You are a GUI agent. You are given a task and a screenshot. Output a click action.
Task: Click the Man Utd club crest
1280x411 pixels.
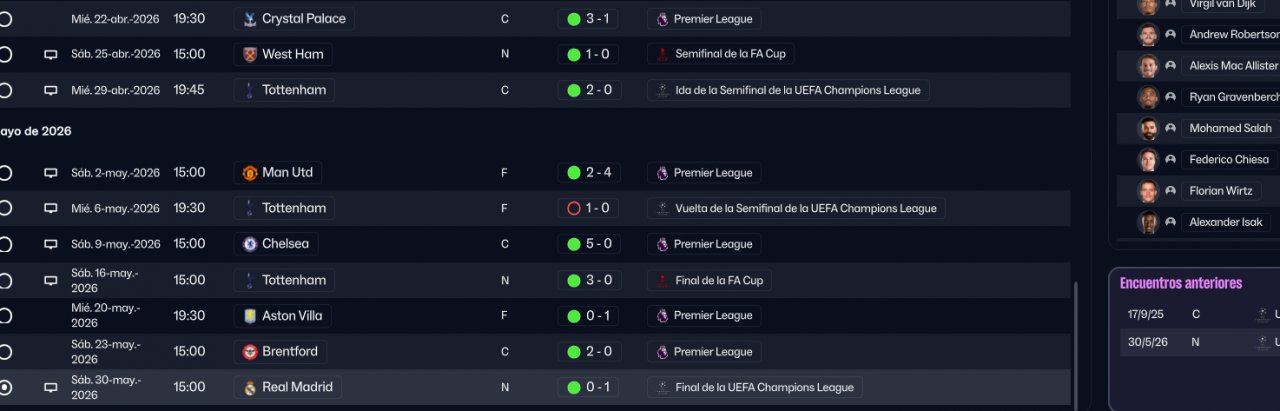[250, 173]
